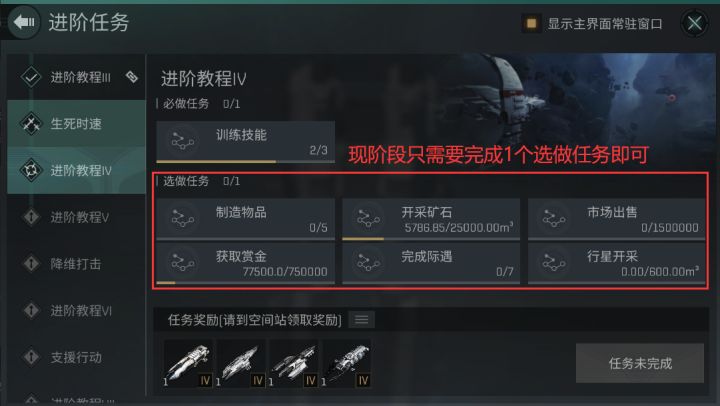The height and width of the screenshot is (406, 720).
Task: Click the 获取赏金 progress bar
Action: [245, 283]
